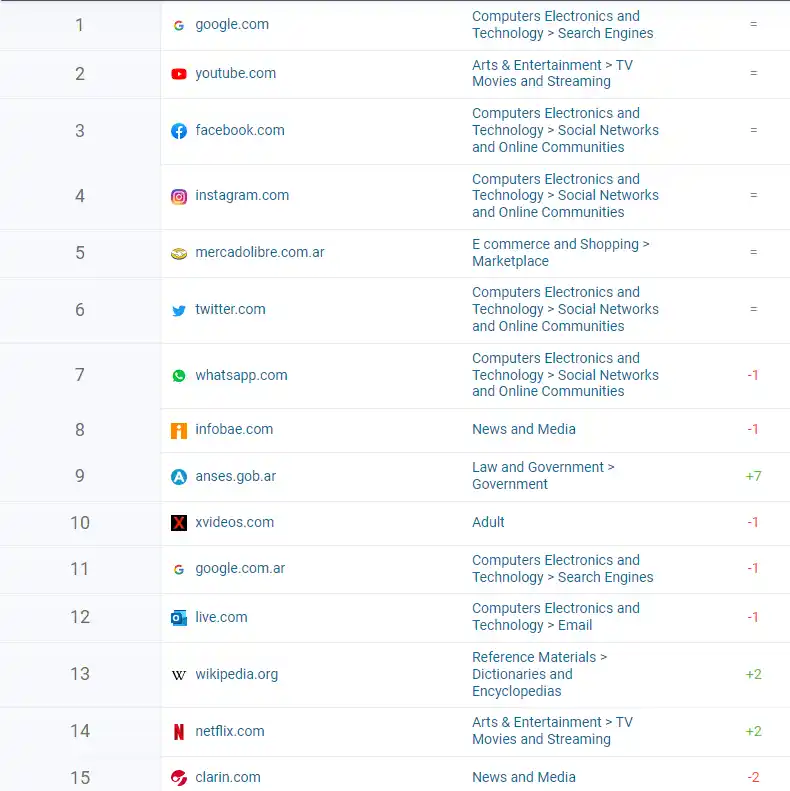Open the infobae.com site link
Viewport: 790px width, 791px height.
point(234,429)
